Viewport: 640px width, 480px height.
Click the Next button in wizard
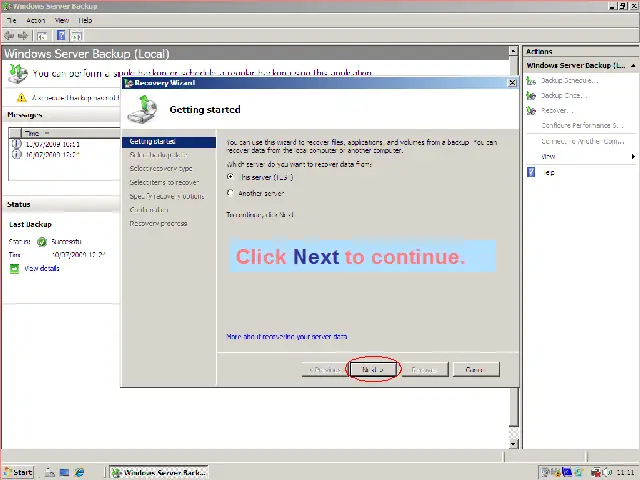click(373, 369)
